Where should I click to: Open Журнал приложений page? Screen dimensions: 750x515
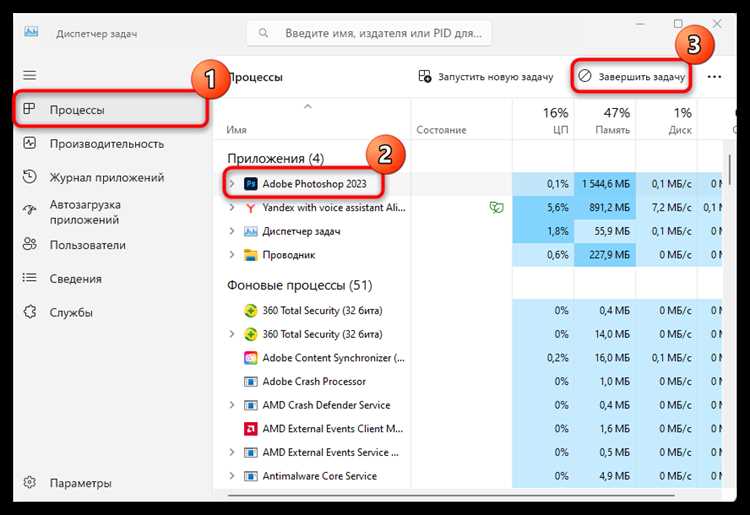tap(111, 177)
